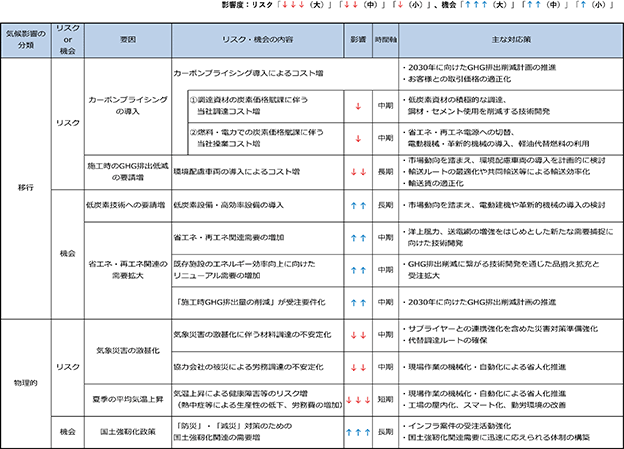Click the double blue arrows in 低炭素設備 row
Image resolution: width=624 pixels, height=449 pixels.
(358, 206)
